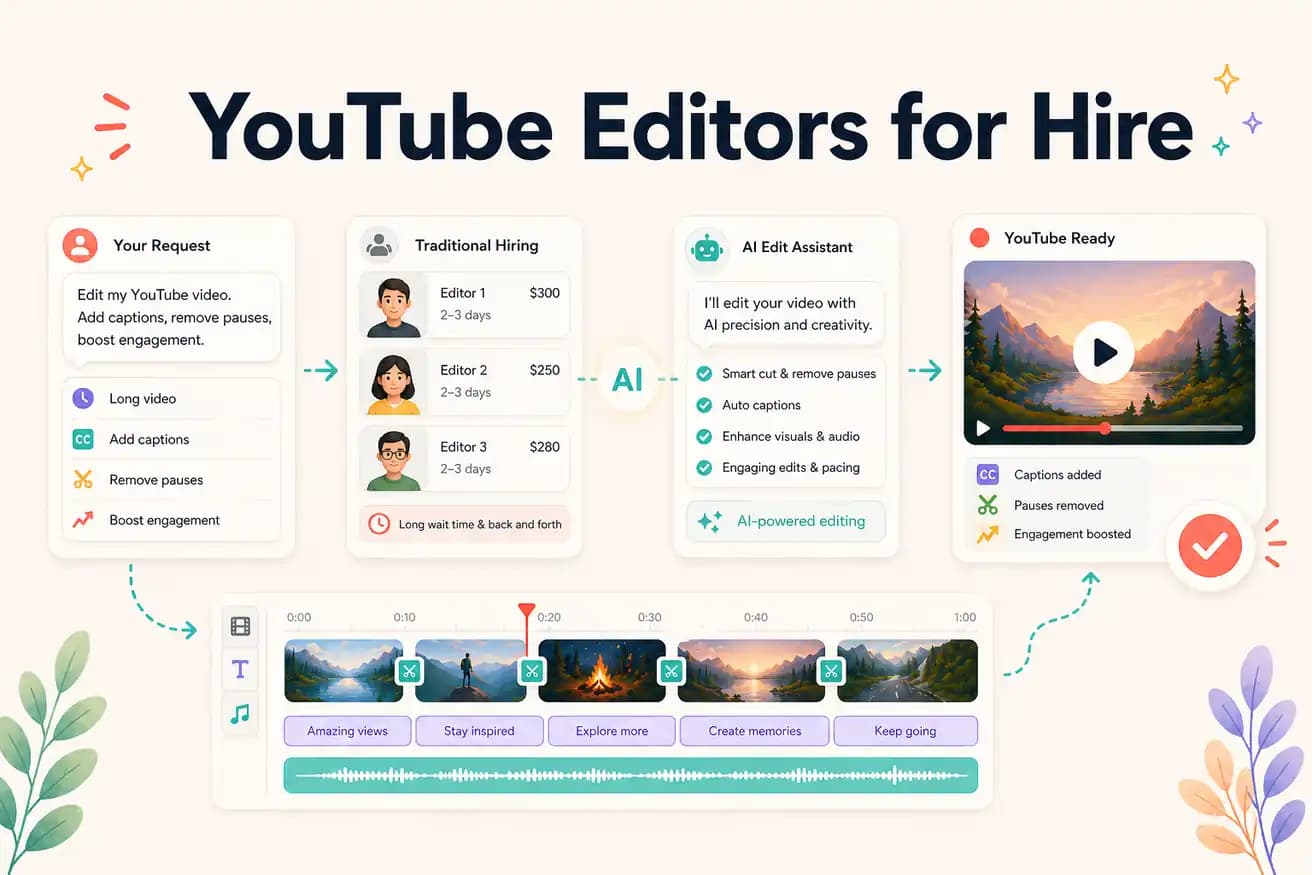
Task: Enable "Engaging edits & pacing"
Action: [702, 467]
